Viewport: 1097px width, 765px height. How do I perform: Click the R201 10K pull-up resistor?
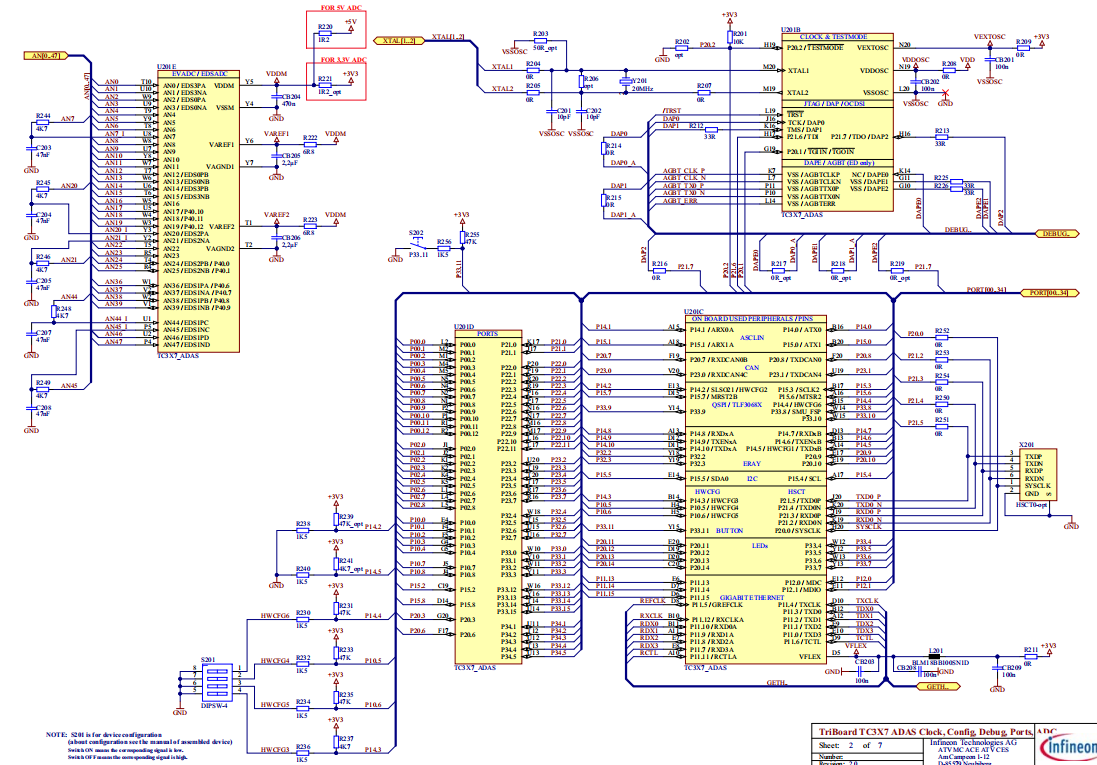pyautogui.click(x=730, y=36)
